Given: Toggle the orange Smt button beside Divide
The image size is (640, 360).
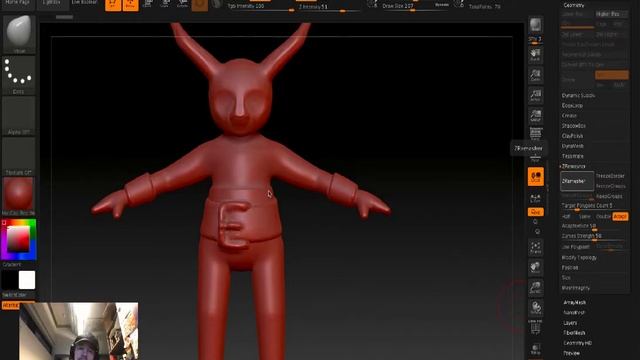Looking at the screenshot, I should 611,75.
